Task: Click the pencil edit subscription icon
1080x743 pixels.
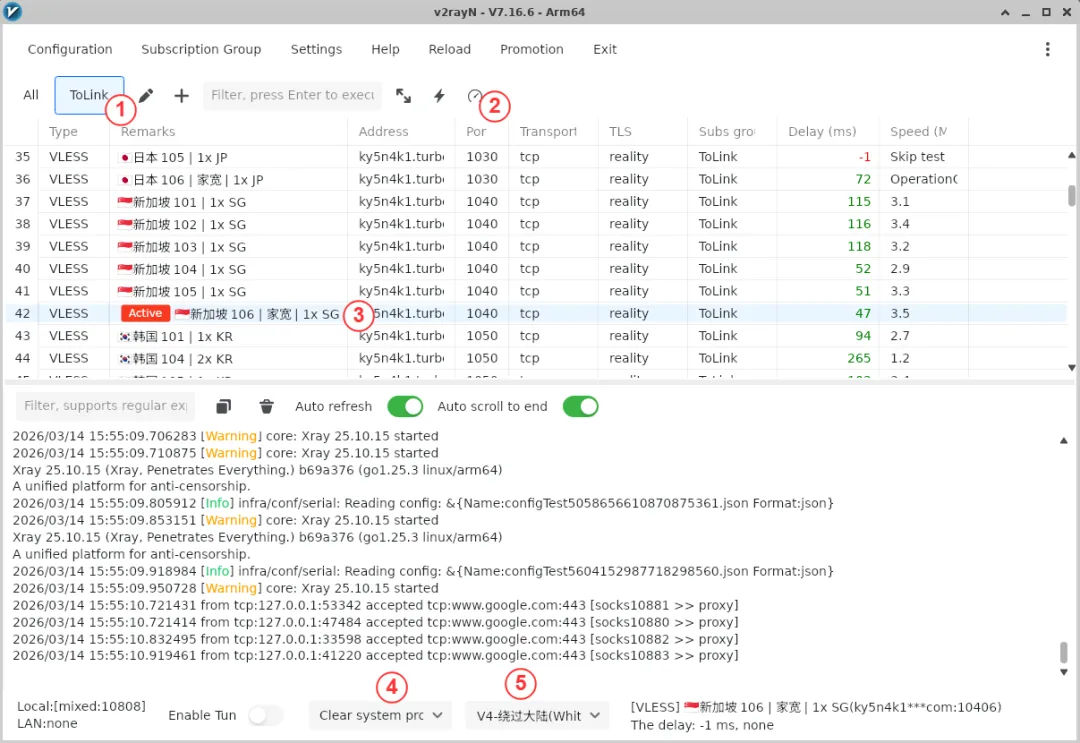Action: coord(146,96)
